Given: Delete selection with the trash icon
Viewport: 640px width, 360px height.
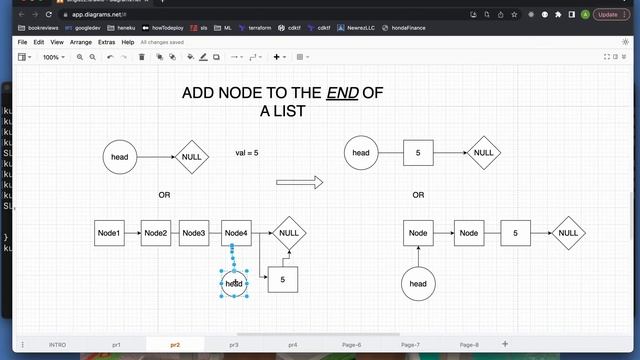Looking at the screenshot, I should pos(142,57).
